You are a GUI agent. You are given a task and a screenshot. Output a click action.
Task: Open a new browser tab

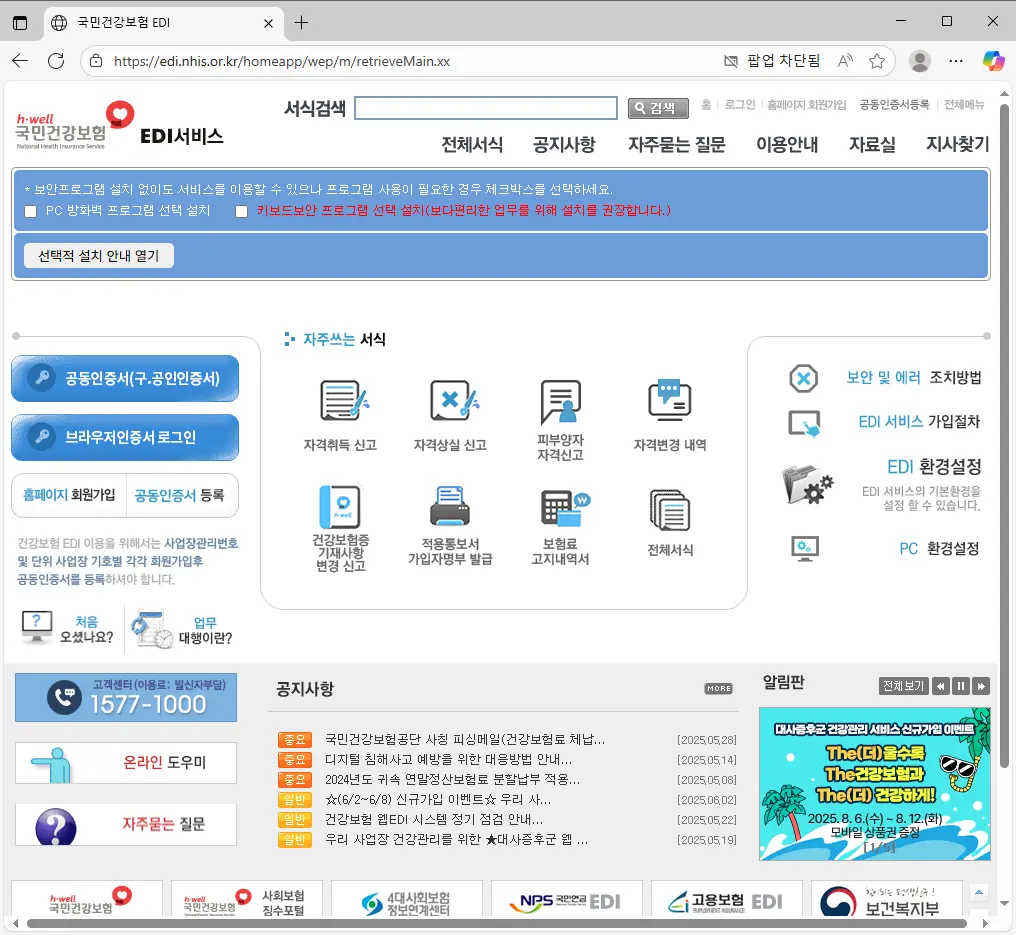(301, 23)
